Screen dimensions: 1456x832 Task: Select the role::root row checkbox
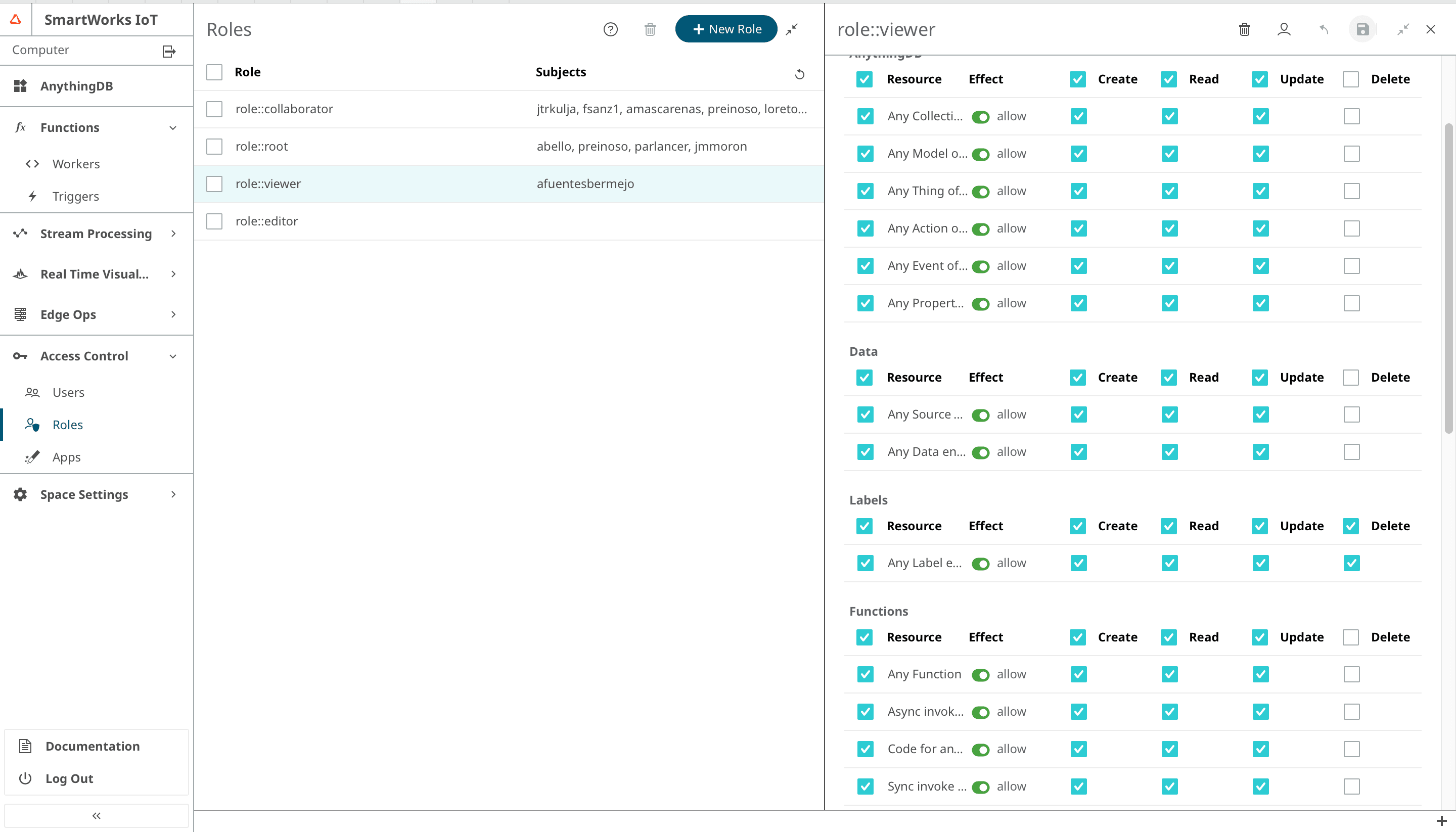214,146
